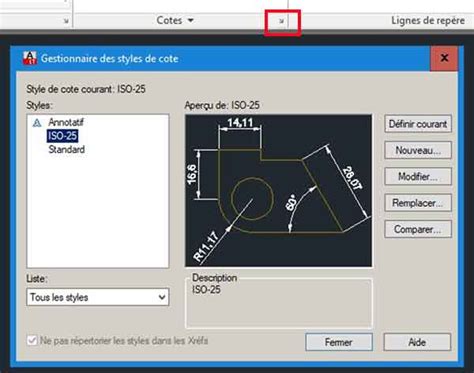Click the left panel's dialog launcher arrow
This screenshot has width=474, height=373.
(66, 21)
